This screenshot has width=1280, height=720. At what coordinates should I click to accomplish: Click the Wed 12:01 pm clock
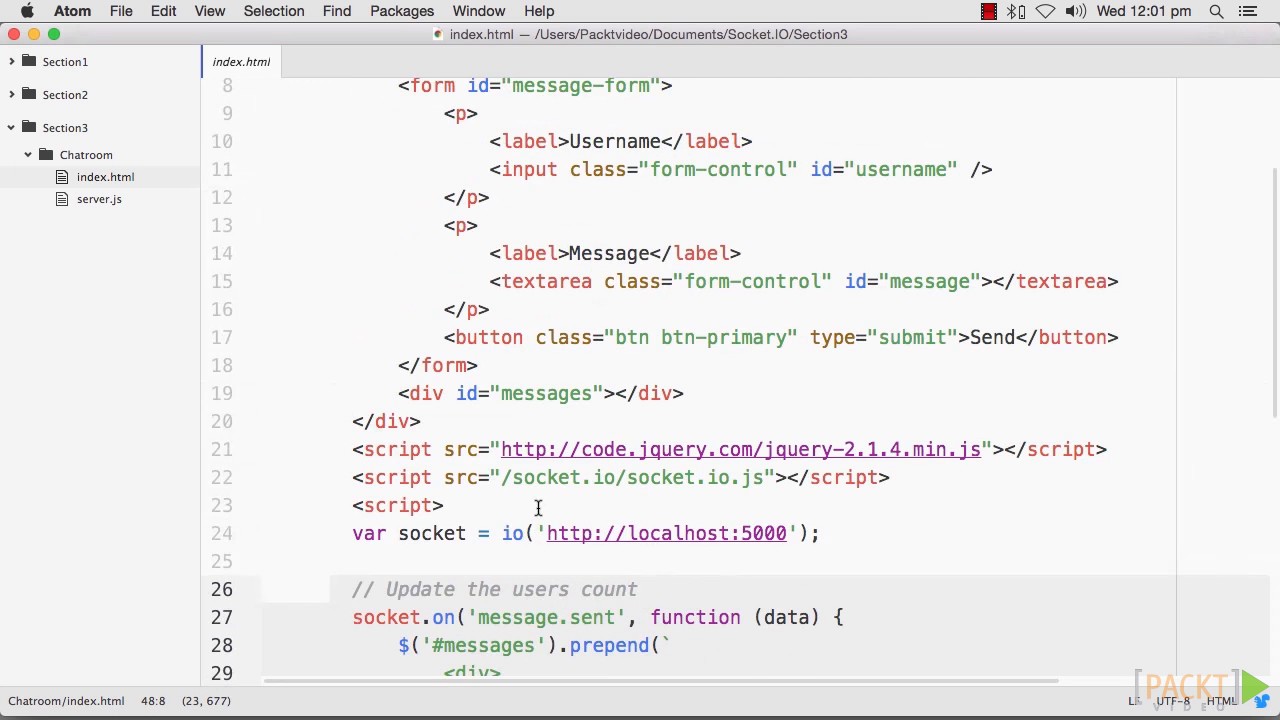click(1144, 11)
